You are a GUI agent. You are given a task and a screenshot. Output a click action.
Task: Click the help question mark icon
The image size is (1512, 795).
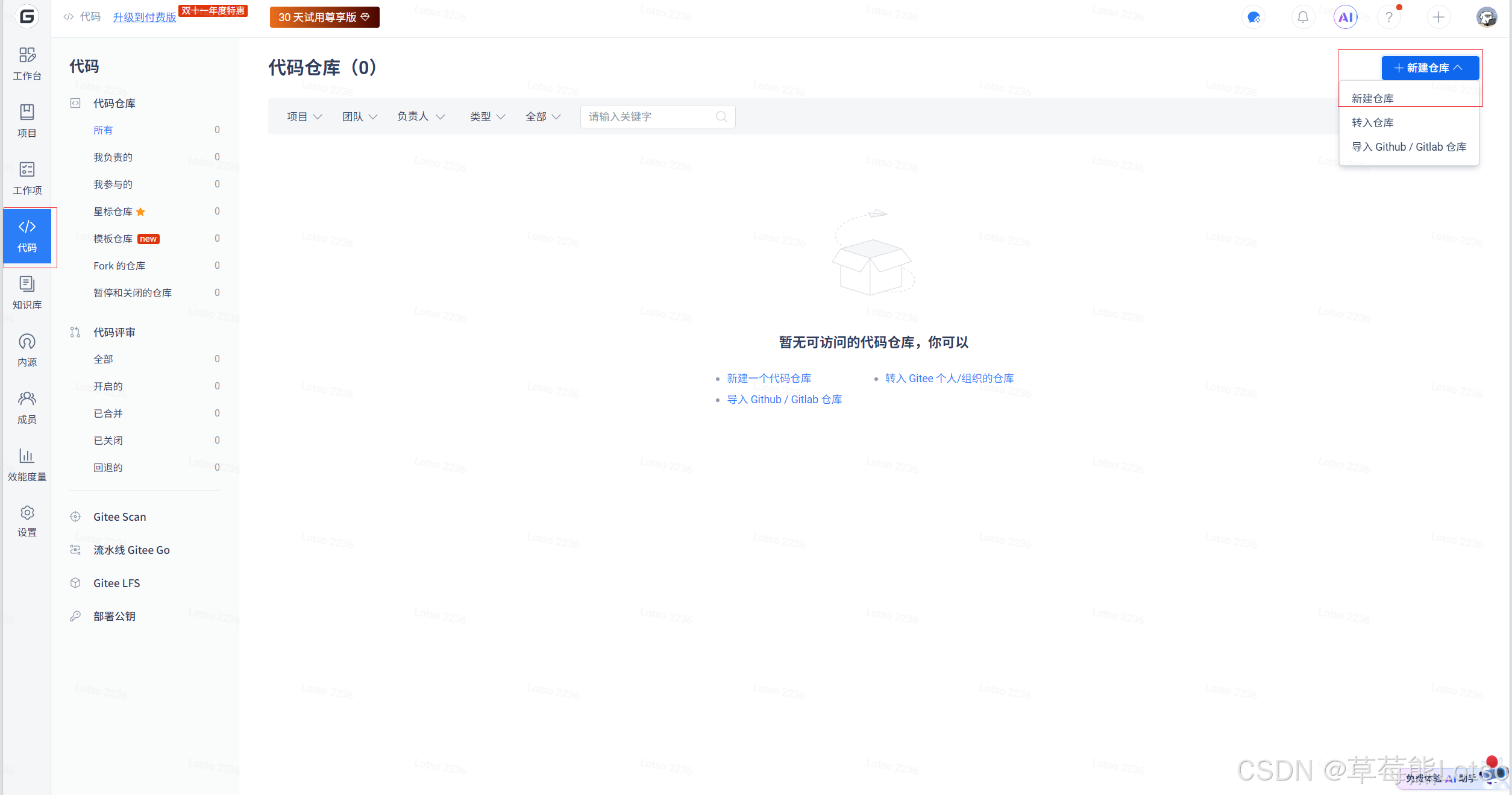point(1389,17)
